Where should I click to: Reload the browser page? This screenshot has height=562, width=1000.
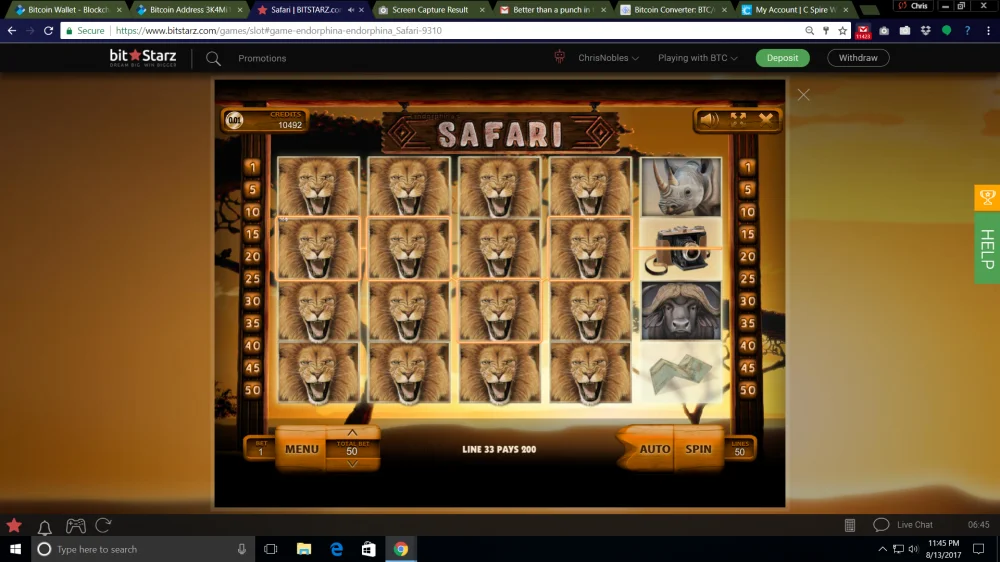[x=48, y=31]
